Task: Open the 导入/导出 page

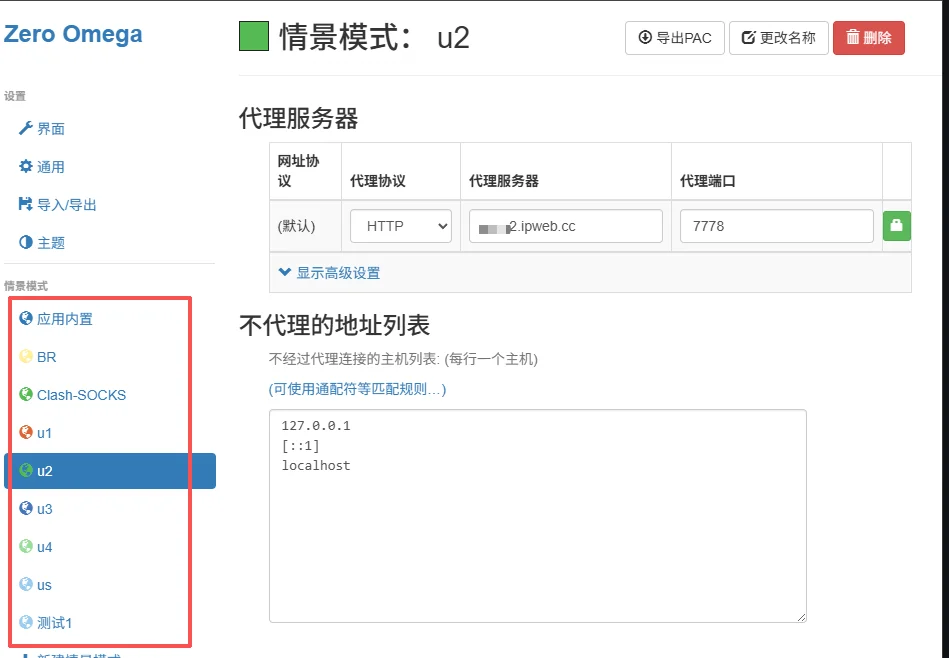Action: tap(57, 205)
